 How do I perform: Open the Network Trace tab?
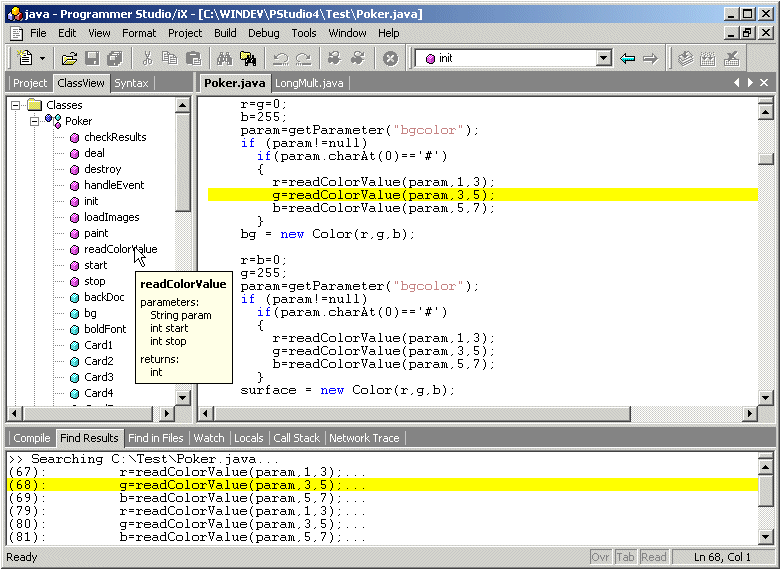pos(364,438)
